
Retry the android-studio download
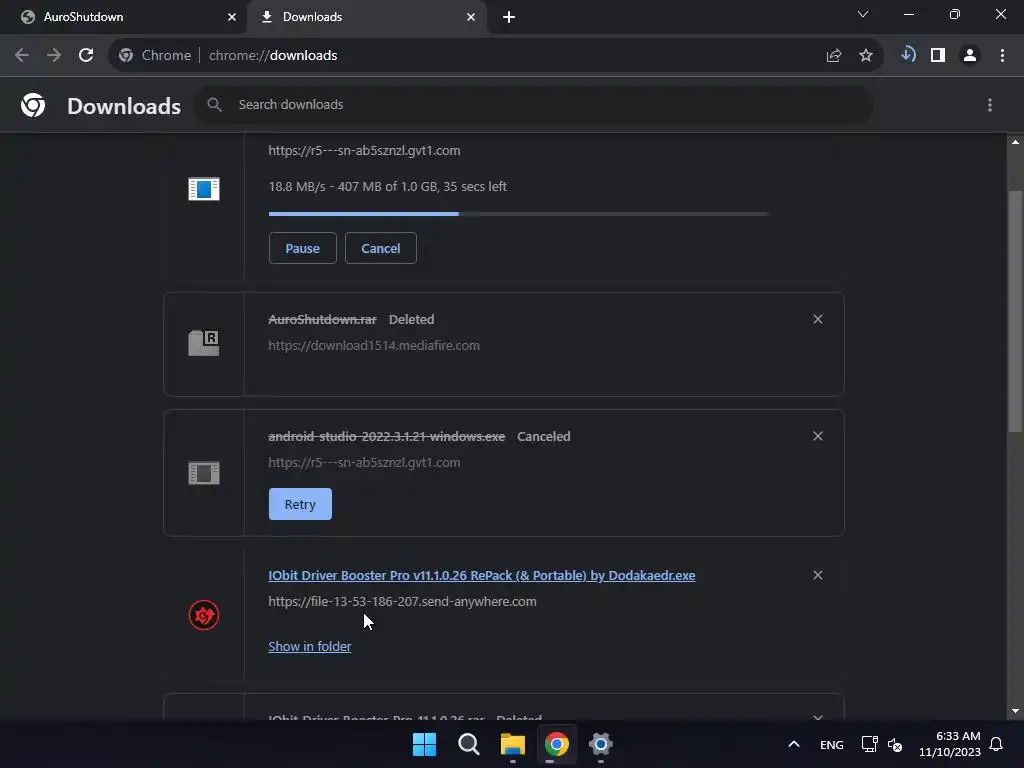(x=300, y=504)
